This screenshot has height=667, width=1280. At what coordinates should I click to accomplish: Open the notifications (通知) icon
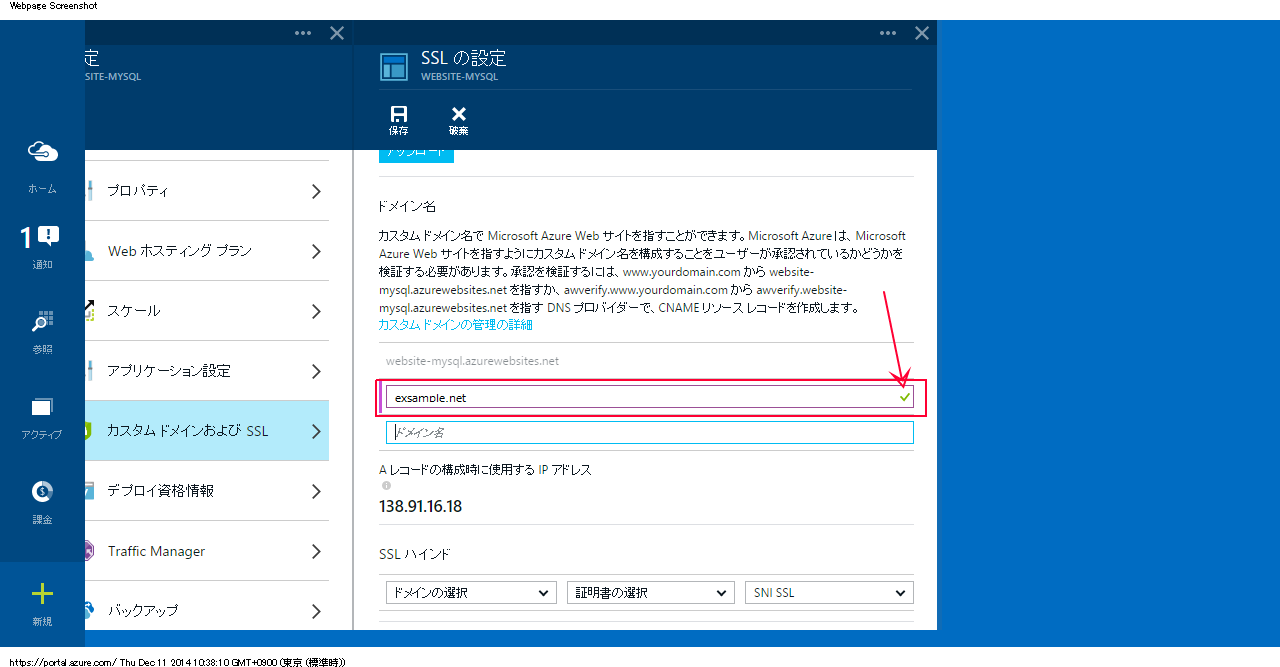tap(41, 237)
